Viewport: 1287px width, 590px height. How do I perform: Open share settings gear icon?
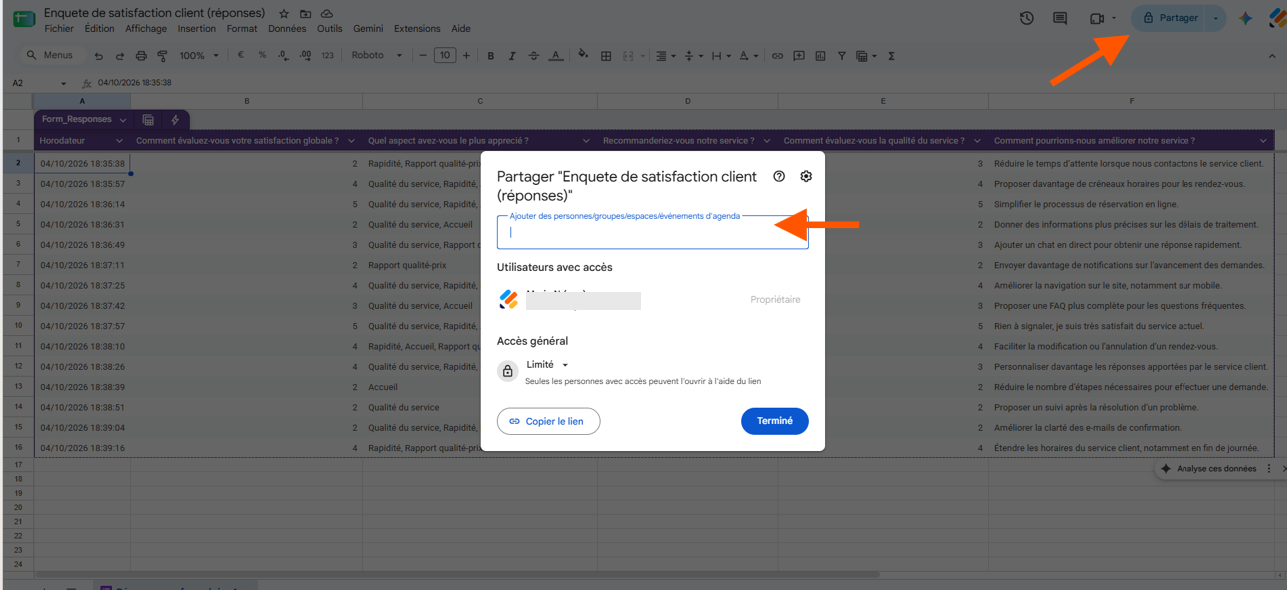tap(806, 176)
